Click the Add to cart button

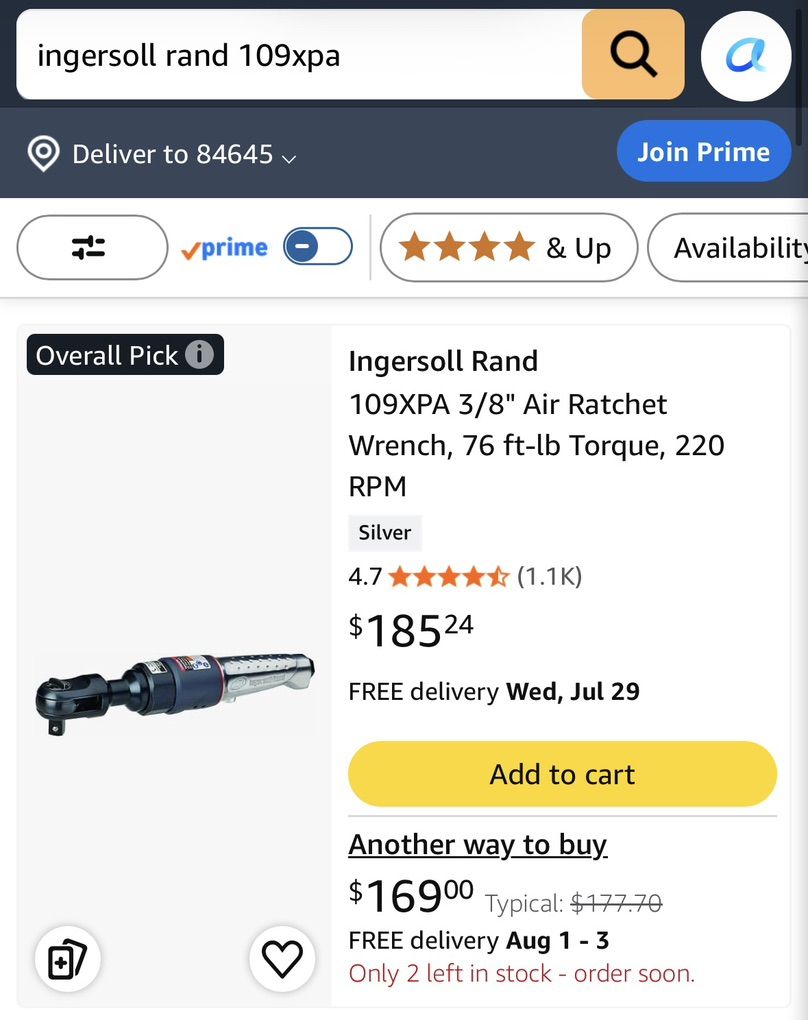coord(562,774)
